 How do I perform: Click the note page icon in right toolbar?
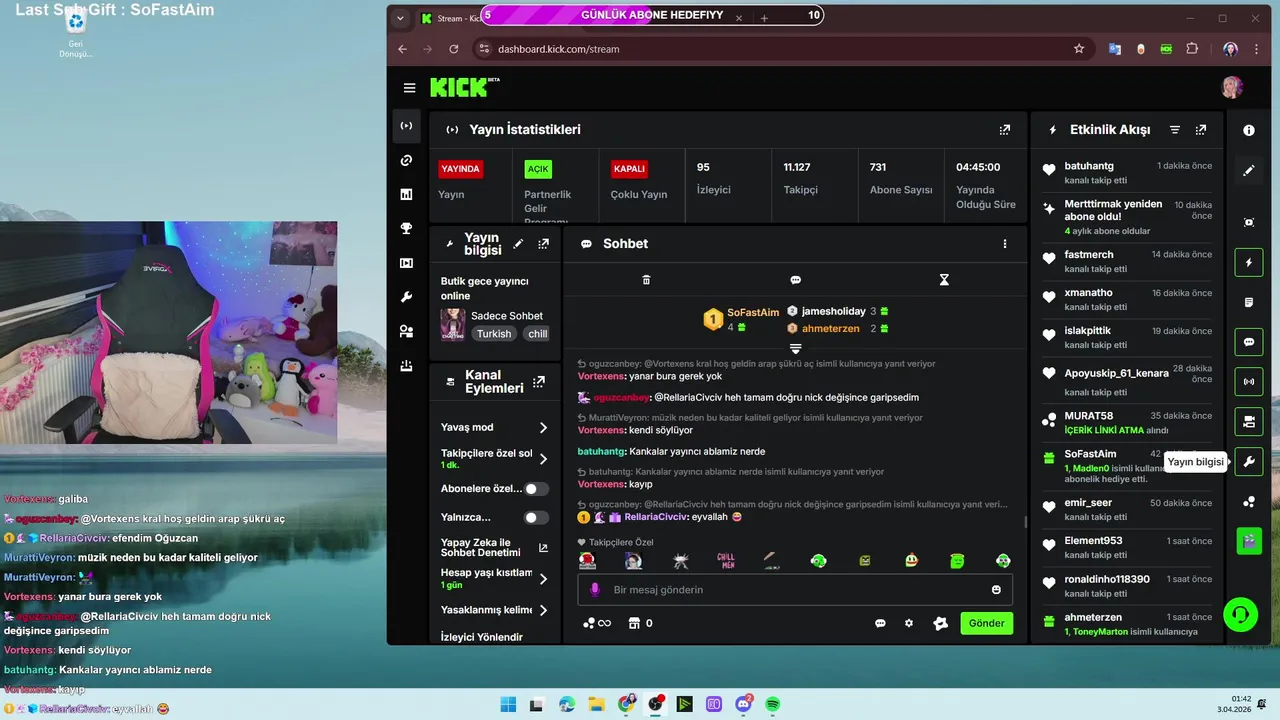tap(1249, 302)
